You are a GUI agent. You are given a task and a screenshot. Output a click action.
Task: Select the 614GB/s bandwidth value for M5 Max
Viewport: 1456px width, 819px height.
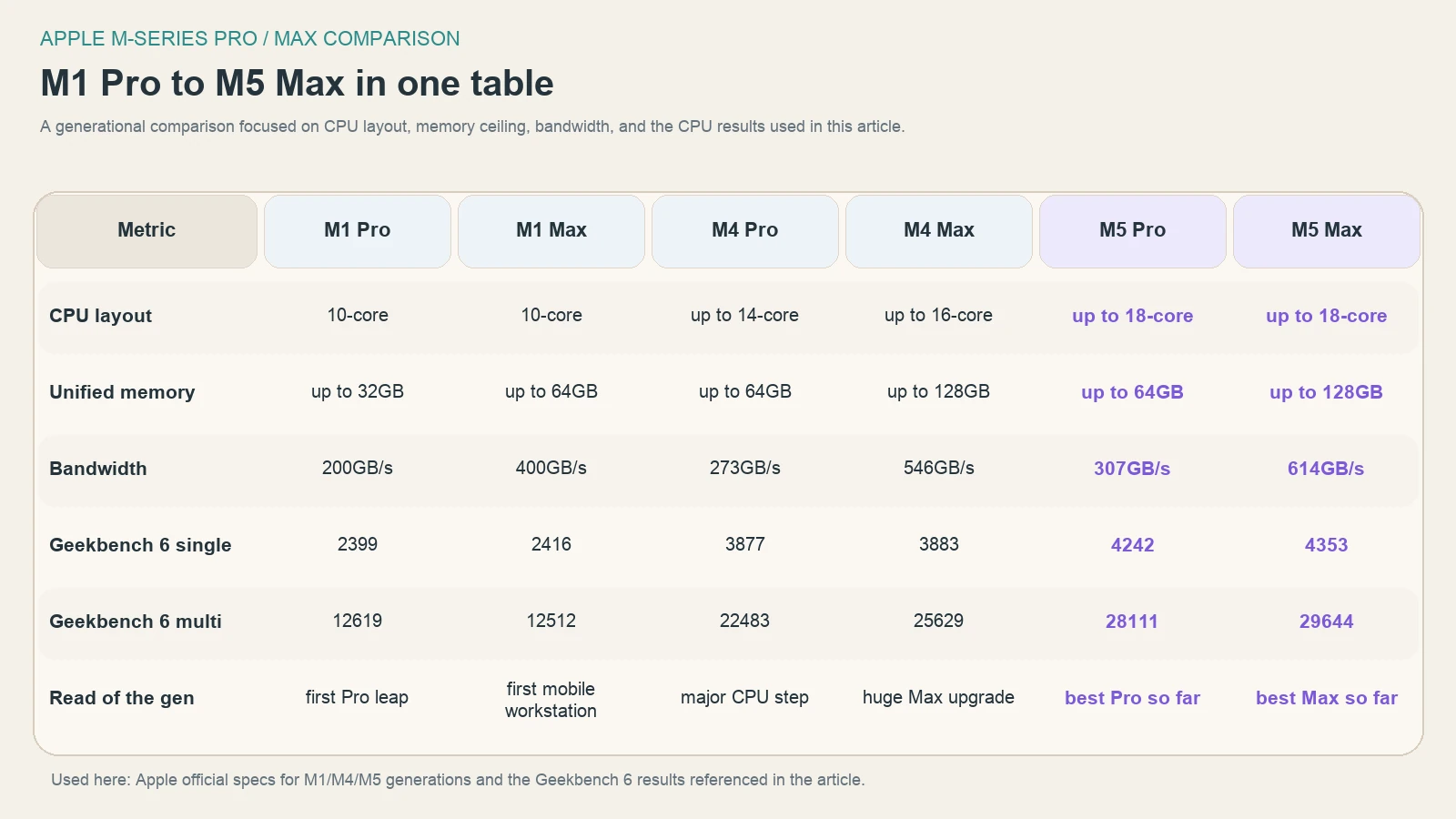coord(1327,469)
